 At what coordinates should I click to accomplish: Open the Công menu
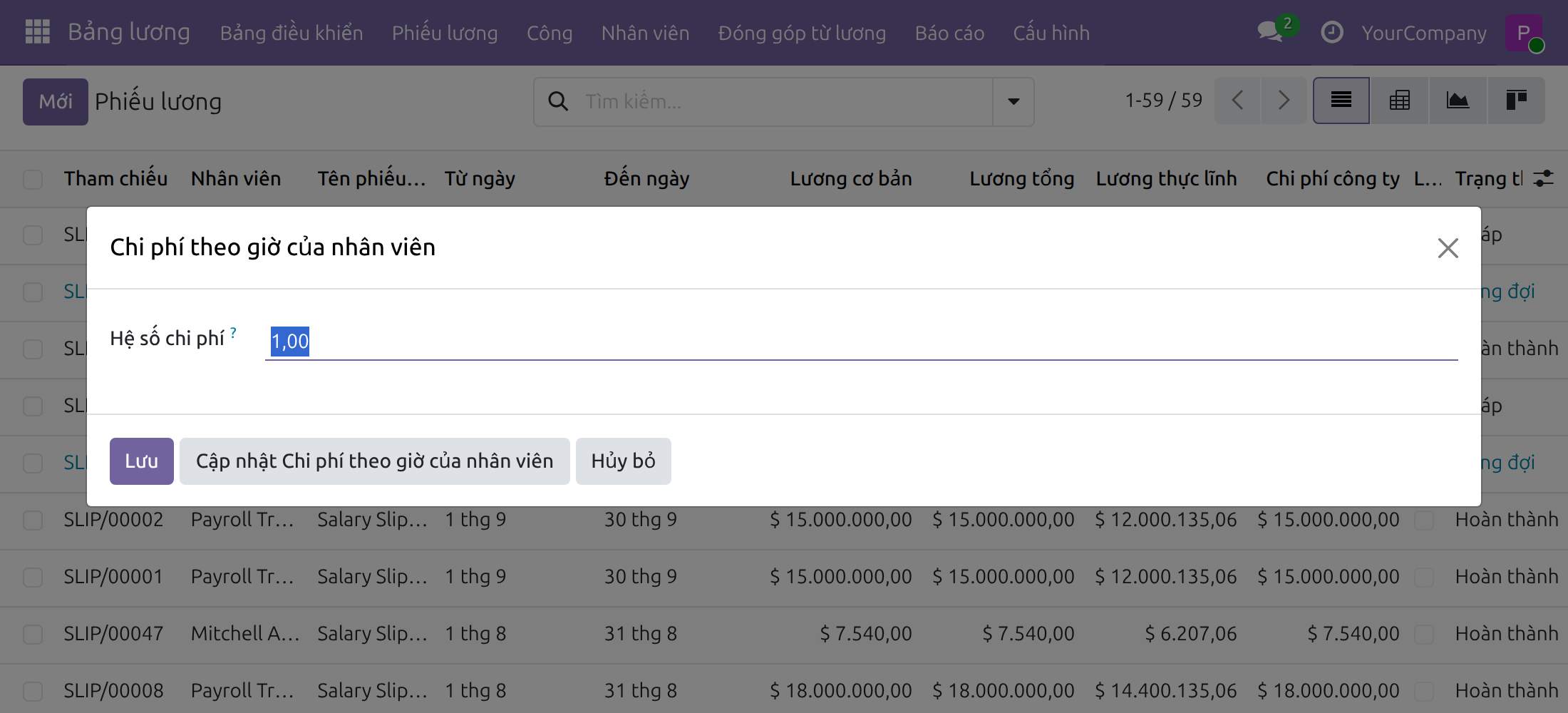[x=550, y=33]
